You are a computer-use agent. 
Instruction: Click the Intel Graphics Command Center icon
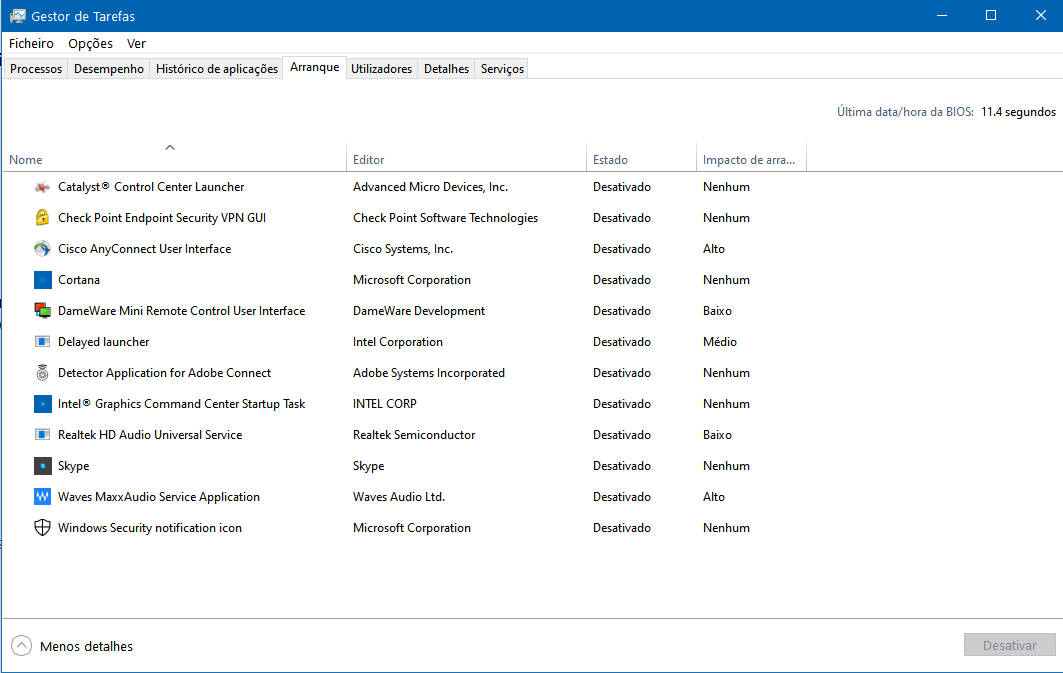(43, 404)
